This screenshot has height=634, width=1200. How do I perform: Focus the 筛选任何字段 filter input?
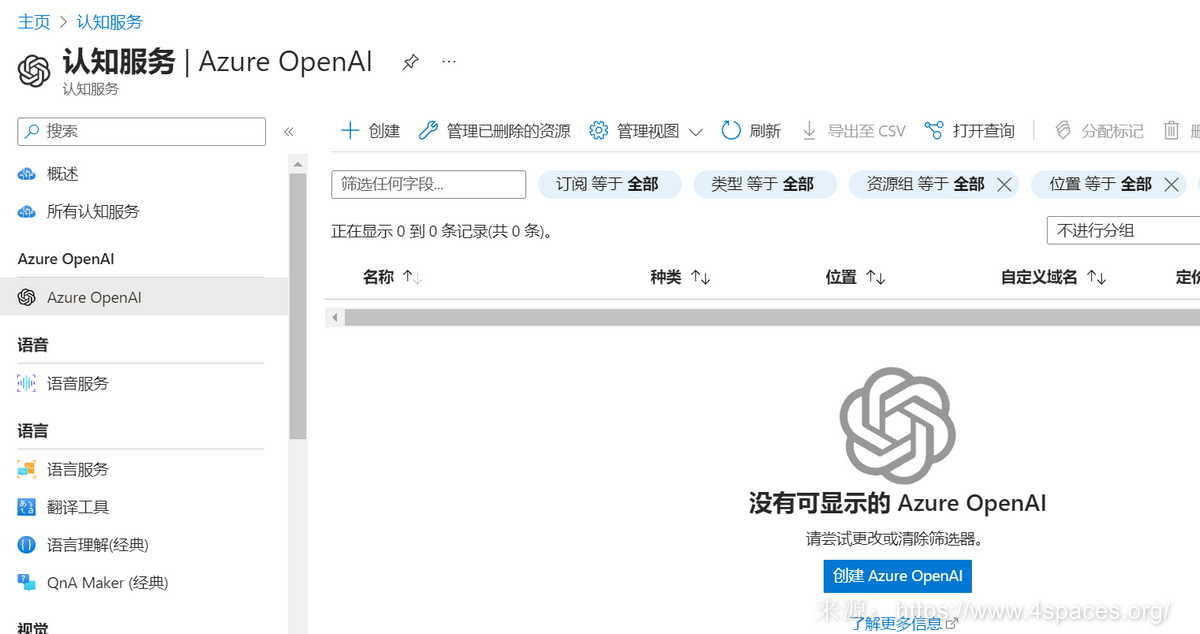[x=428, y=184]
